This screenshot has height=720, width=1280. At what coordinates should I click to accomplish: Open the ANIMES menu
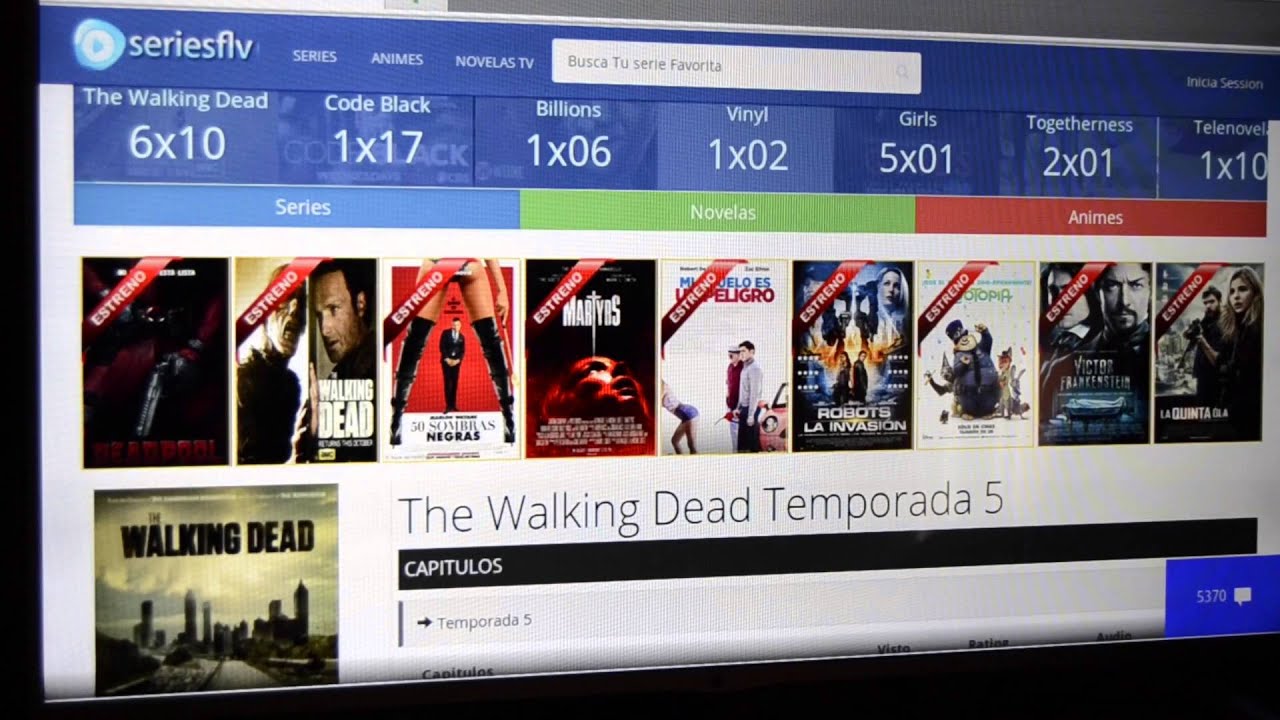click(x=397, y=59)
